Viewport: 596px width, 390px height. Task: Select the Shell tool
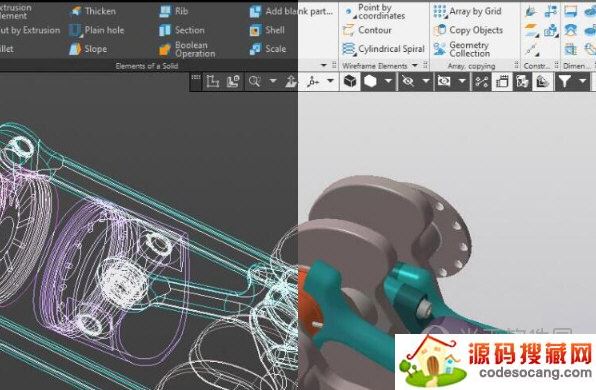(x=267, y=30)
